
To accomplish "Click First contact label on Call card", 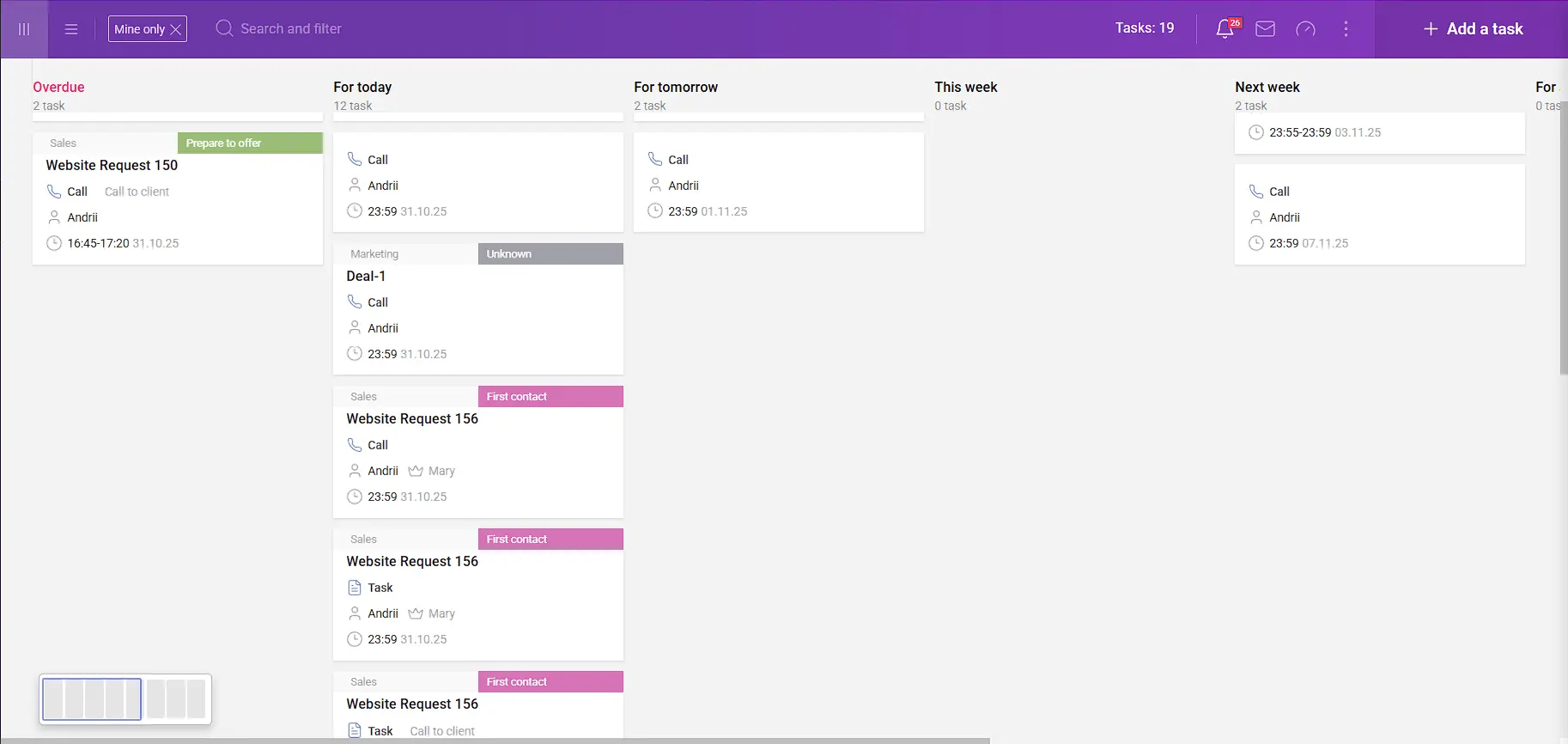I will click(x=550, y=396).
